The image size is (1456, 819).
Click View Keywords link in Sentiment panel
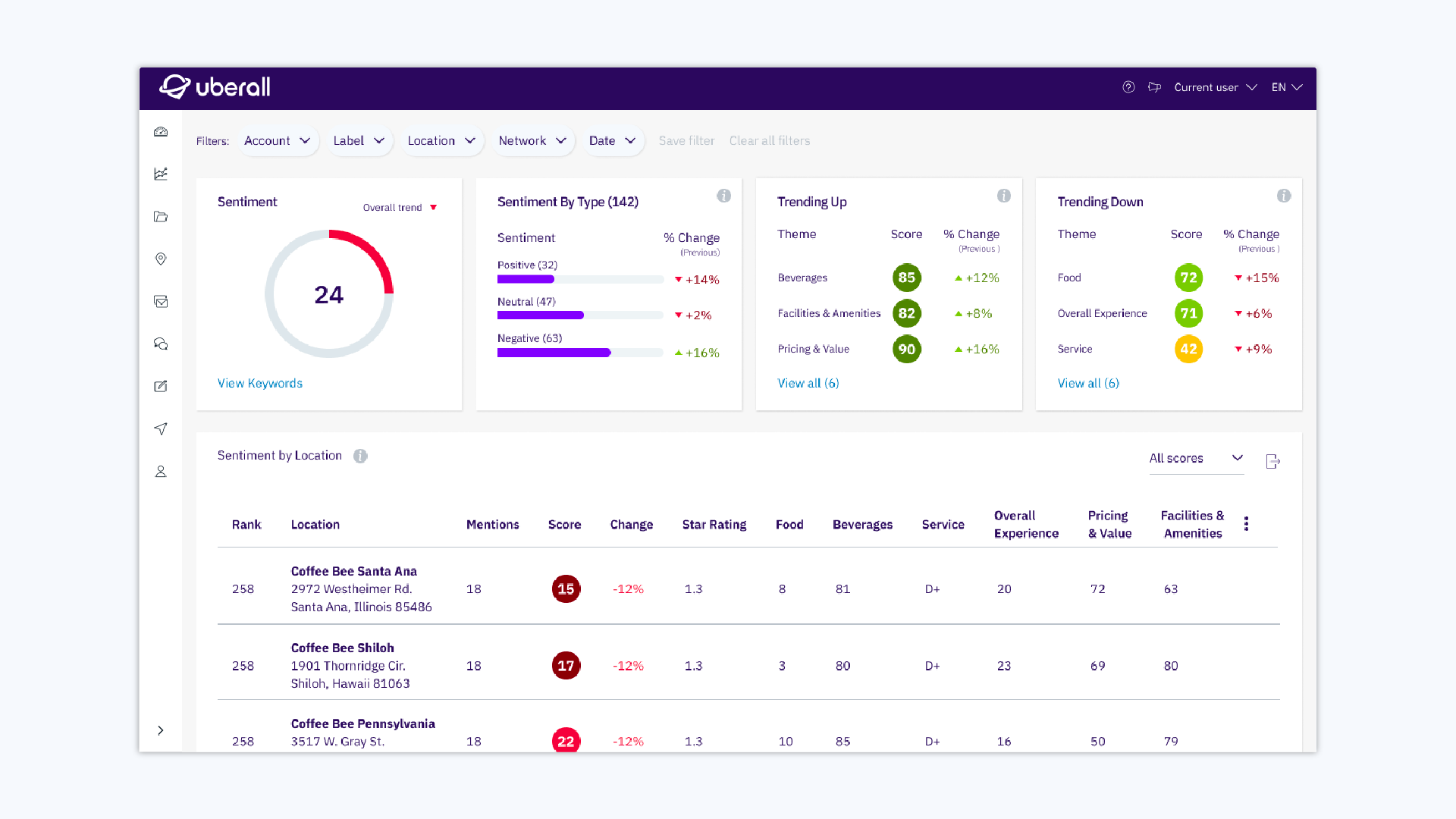coord(260,383)
